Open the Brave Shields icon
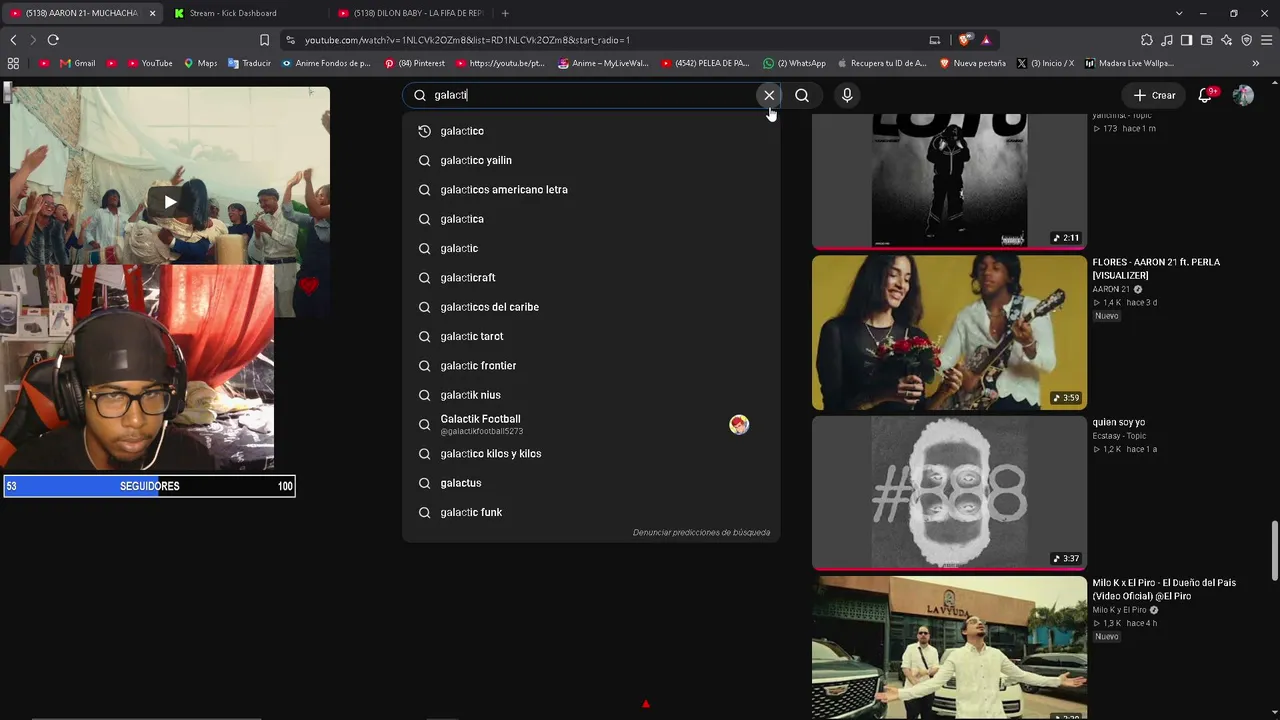 click(964, 40)
